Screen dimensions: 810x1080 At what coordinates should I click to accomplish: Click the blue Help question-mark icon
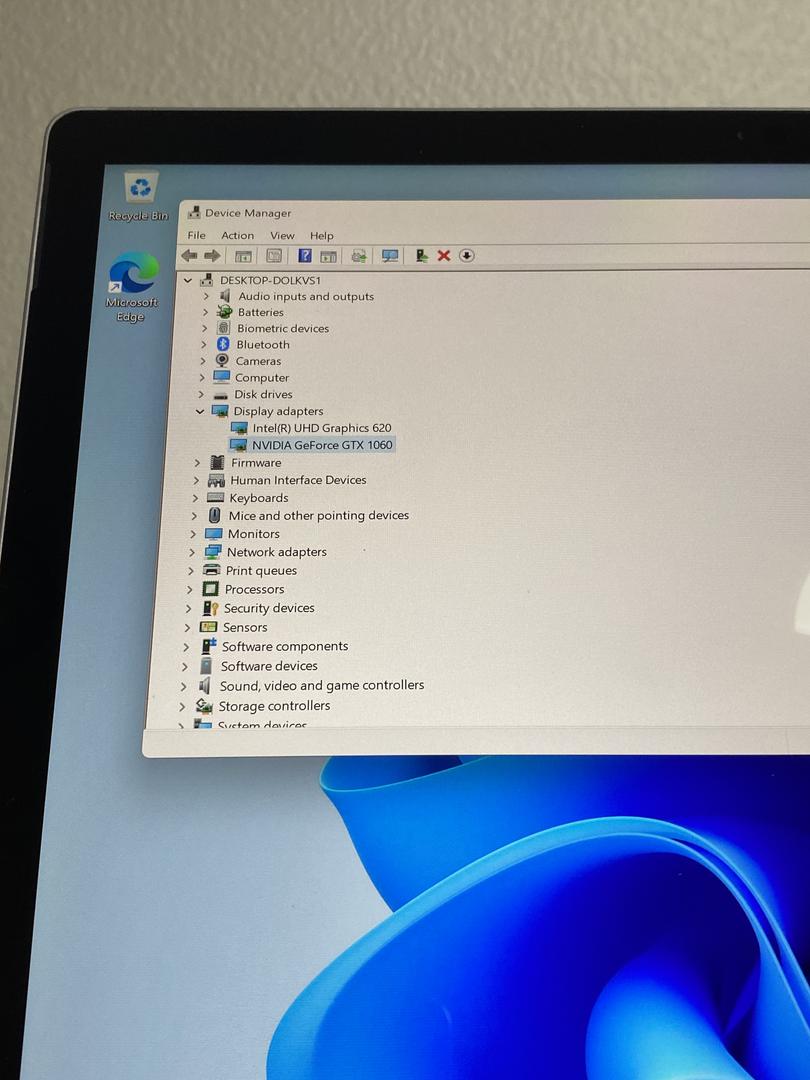click(x=304, y=256)
